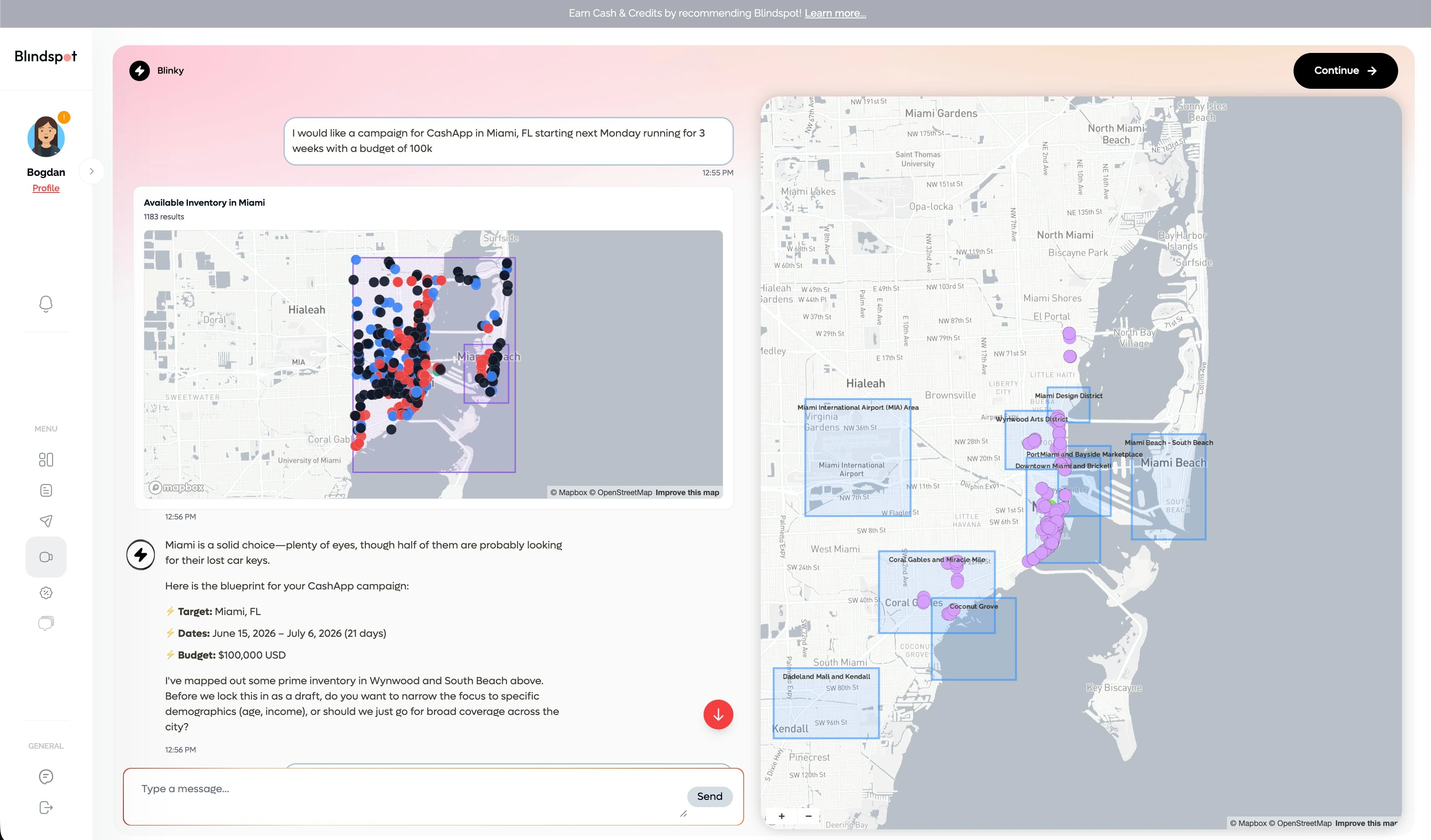Image resolution: width=1431 pixels, height=840 pixels.
Task: Click the orange alert badge on avatar
Action: click(64, 117)
